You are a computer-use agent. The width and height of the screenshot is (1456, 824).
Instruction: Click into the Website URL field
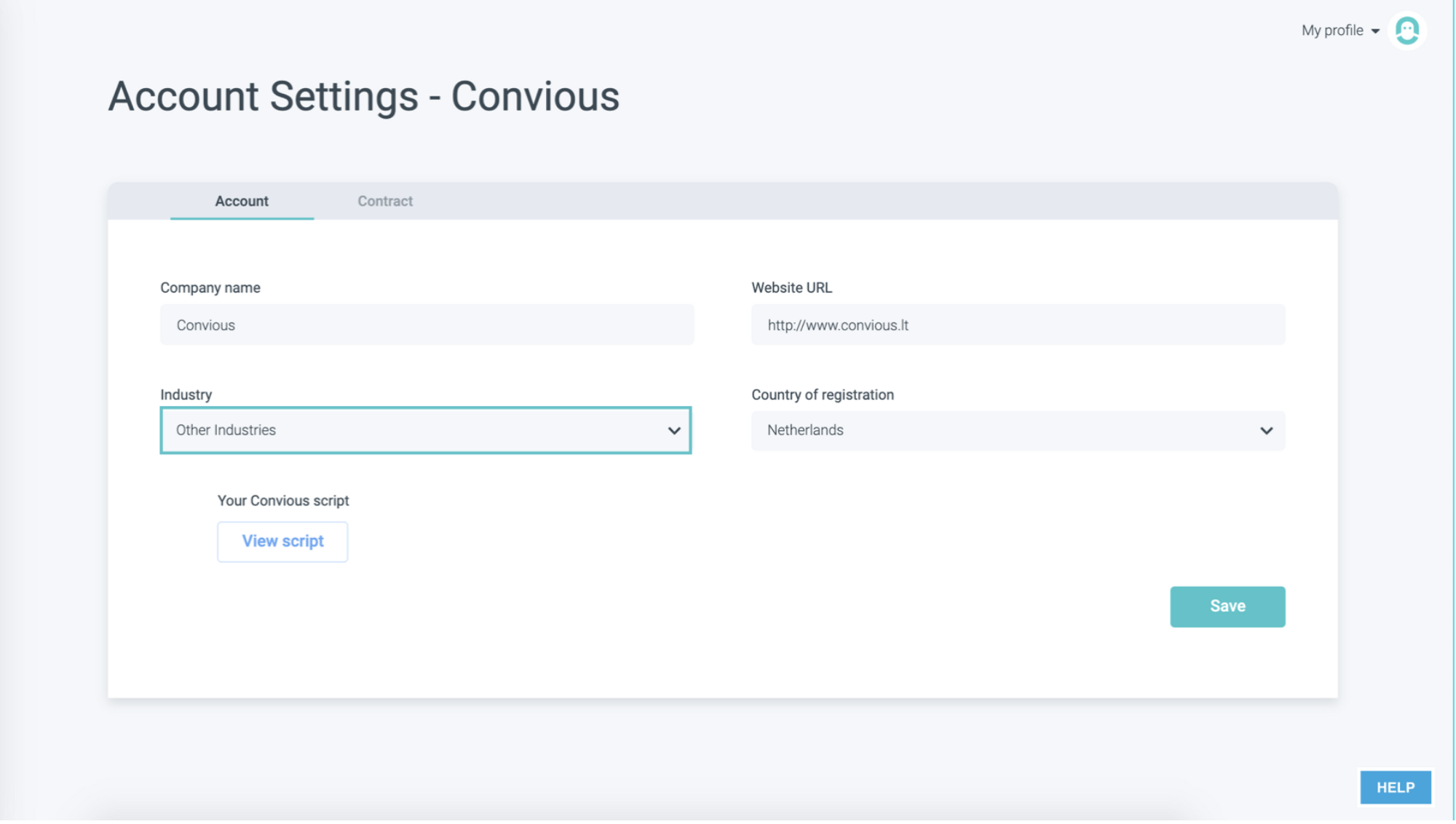1018,325
